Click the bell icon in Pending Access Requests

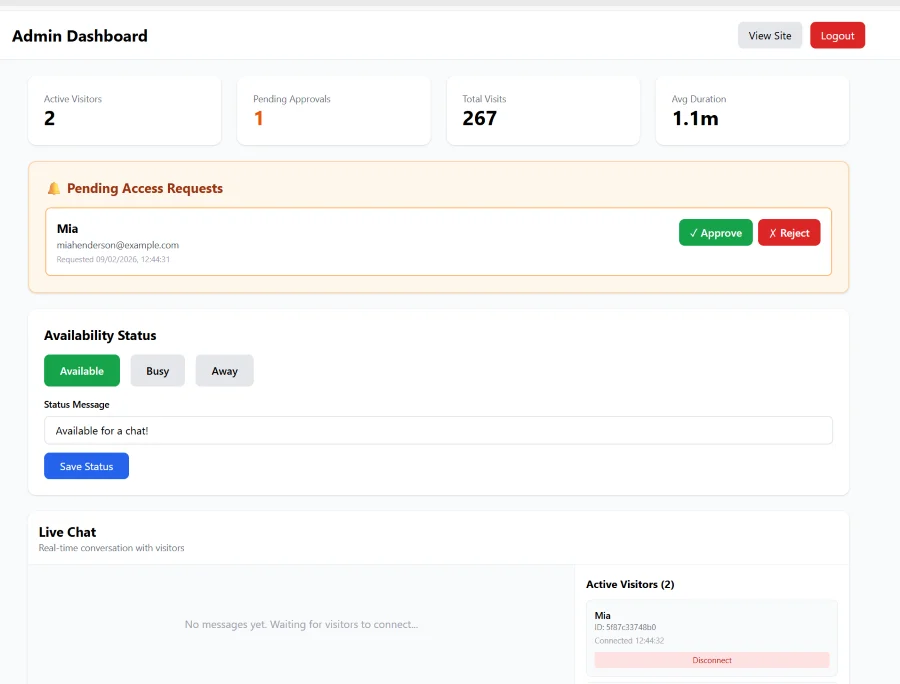[x=55, y=188]
